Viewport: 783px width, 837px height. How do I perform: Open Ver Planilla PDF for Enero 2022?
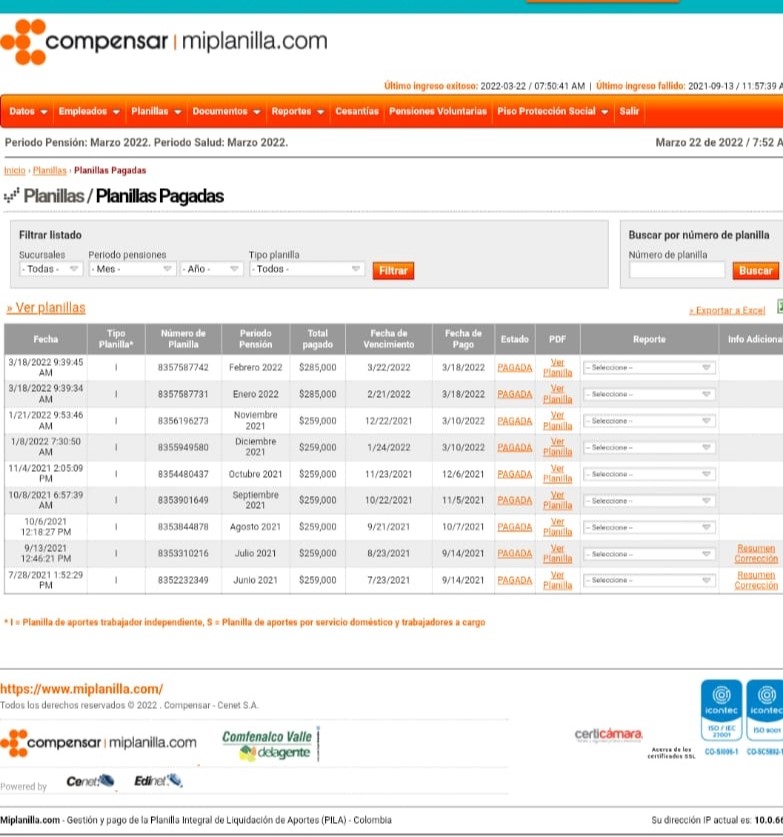pos(557,394)
